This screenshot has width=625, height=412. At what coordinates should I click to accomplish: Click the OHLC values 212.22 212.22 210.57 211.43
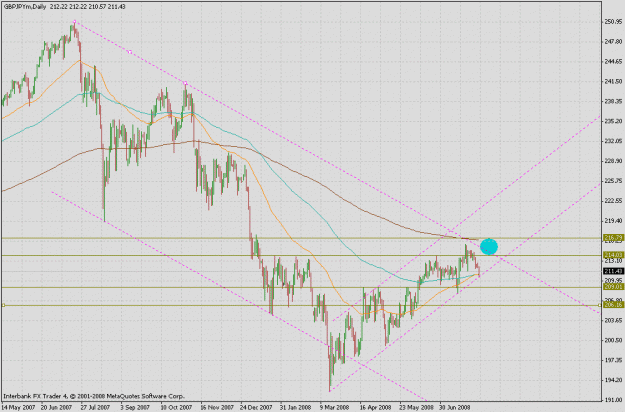click(88, 7)
